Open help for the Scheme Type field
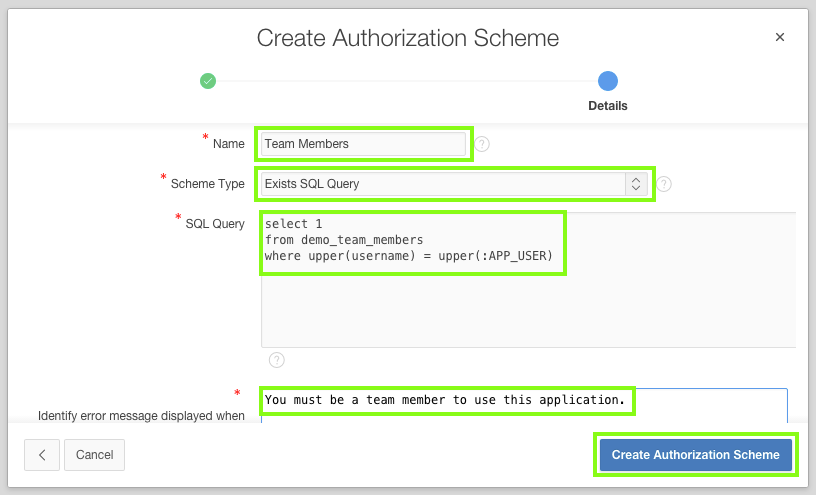The width and height of the screenshot is (816, 495). (x=664, y=184)
